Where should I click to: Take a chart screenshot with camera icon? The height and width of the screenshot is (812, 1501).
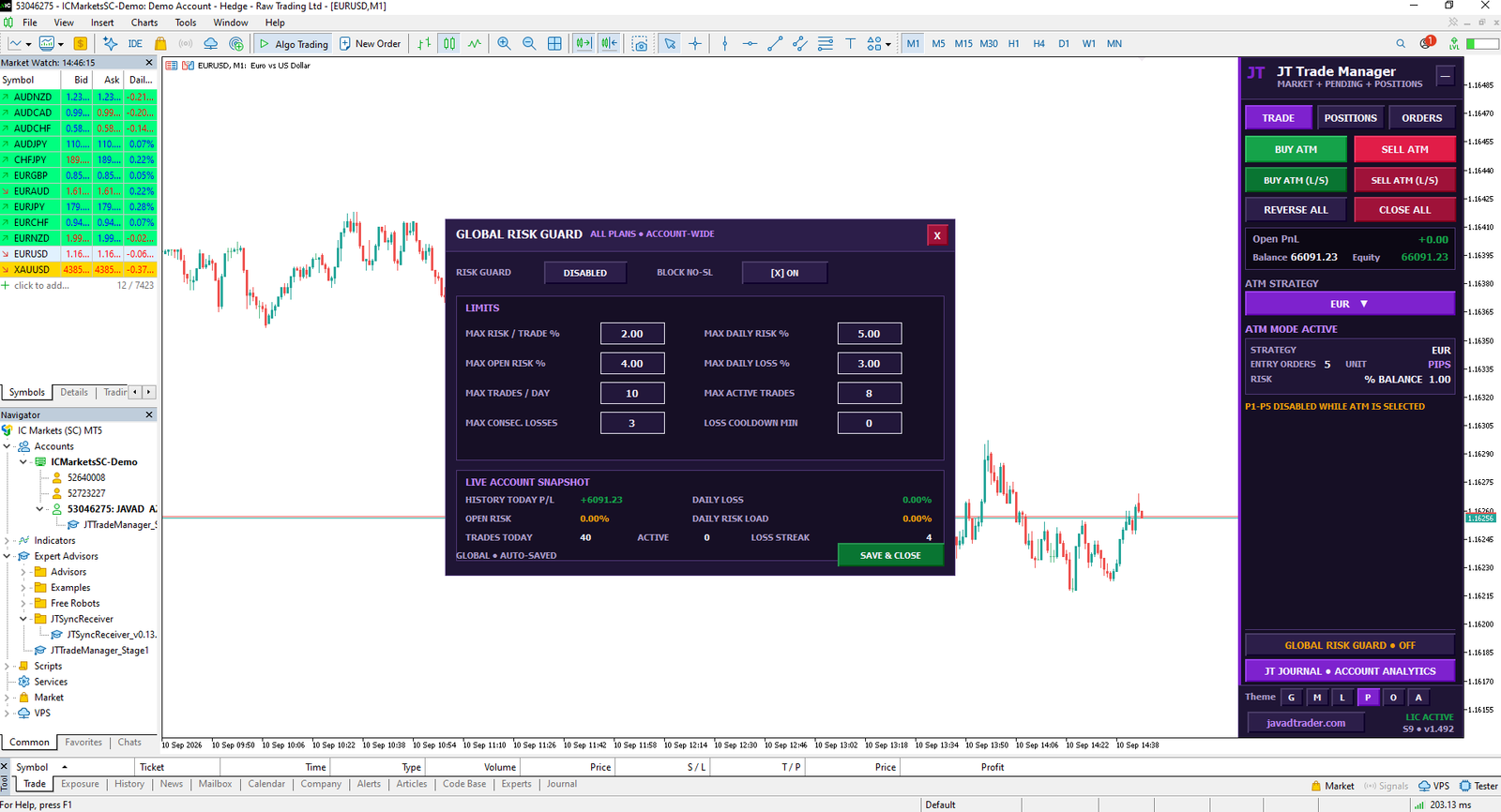[x=640, y=43]
